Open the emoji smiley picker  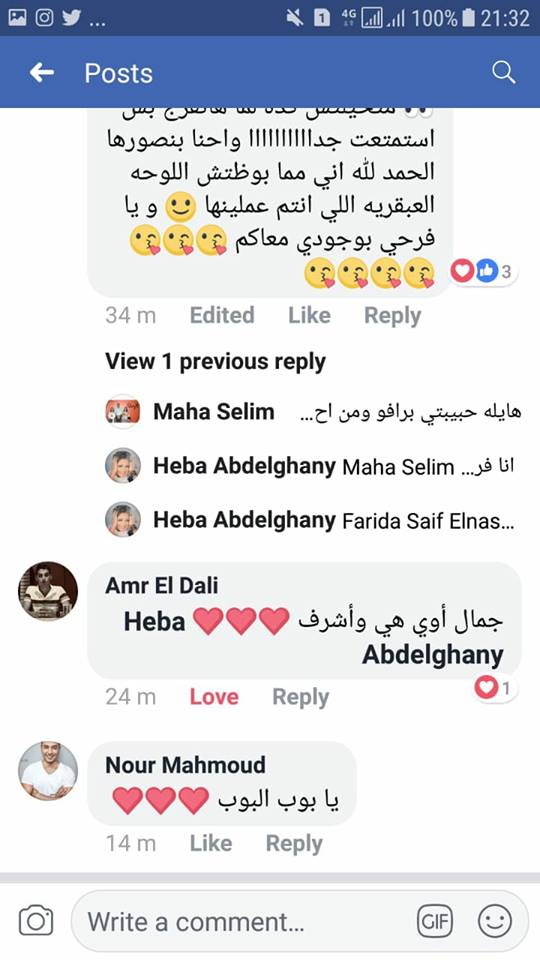[x=495, y=921]
